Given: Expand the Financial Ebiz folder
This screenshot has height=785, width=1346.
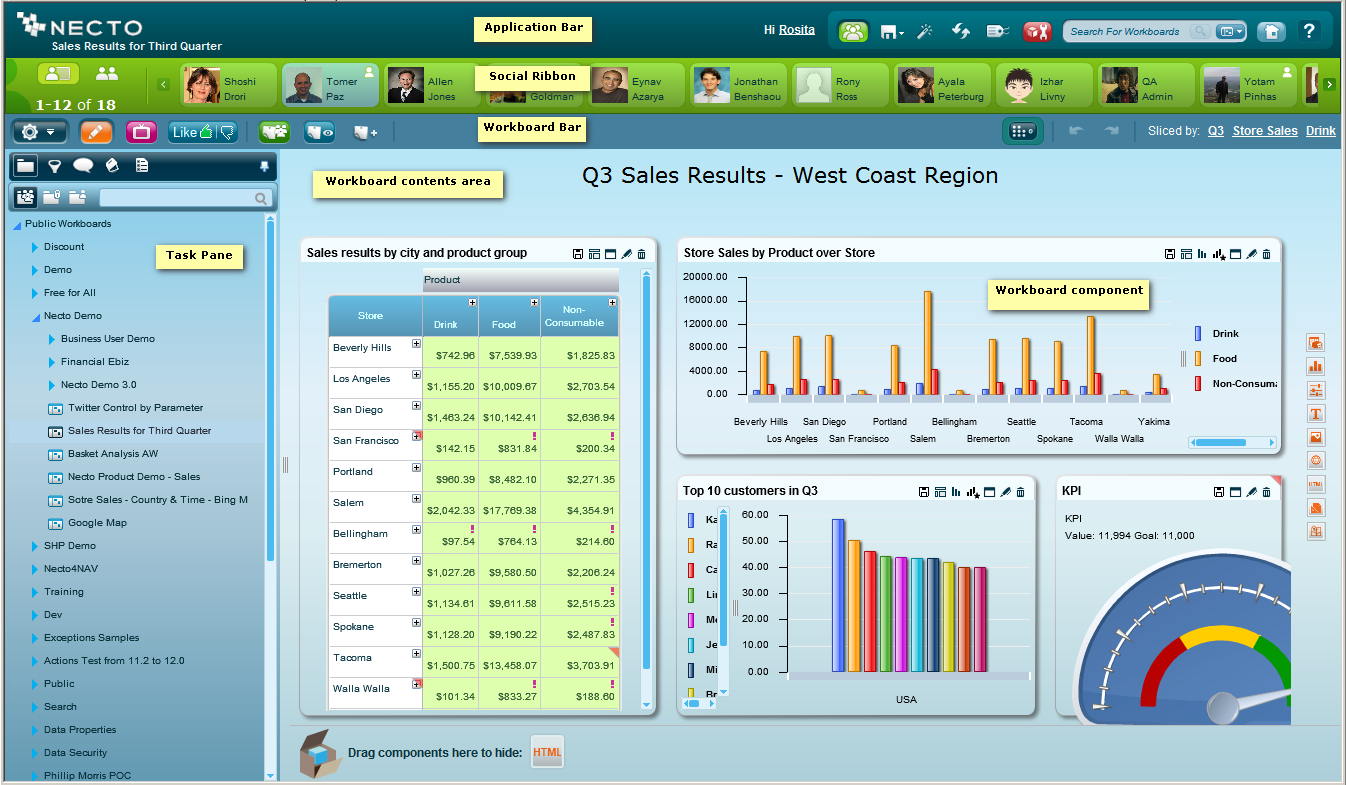Looking at the screenshot, I should coord(51,362).
